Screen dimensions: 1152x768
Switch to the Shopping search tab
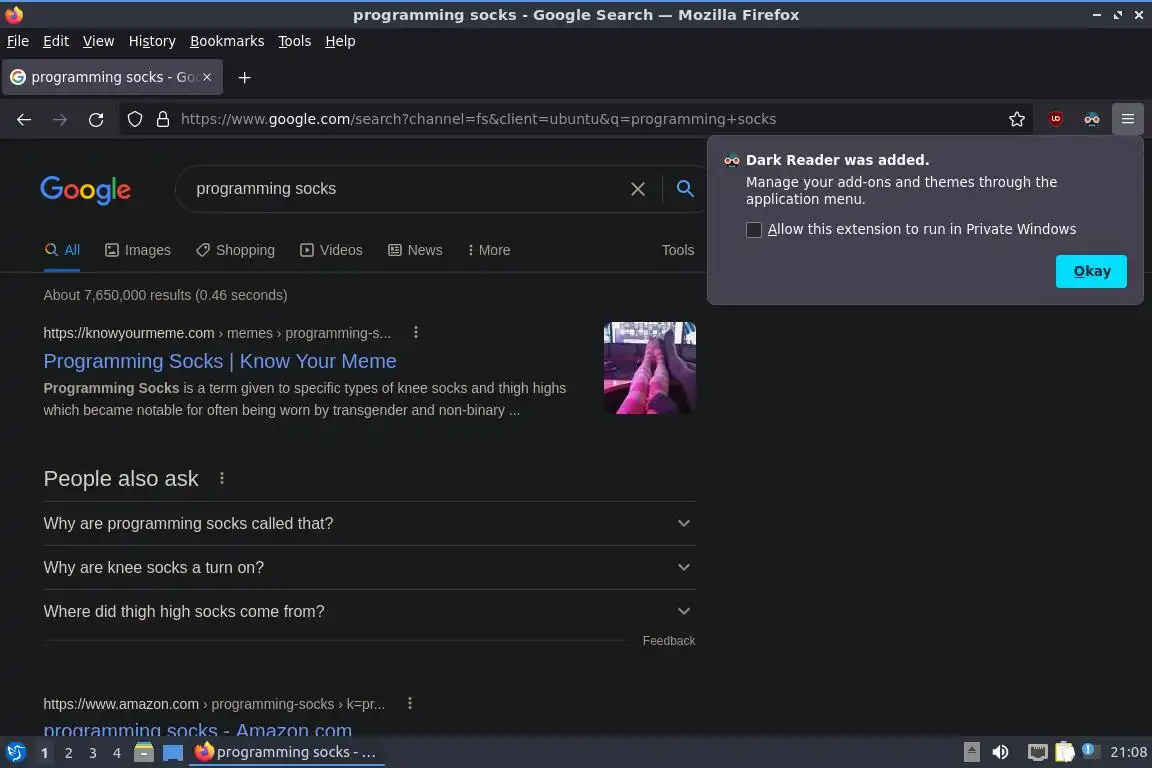236,251
